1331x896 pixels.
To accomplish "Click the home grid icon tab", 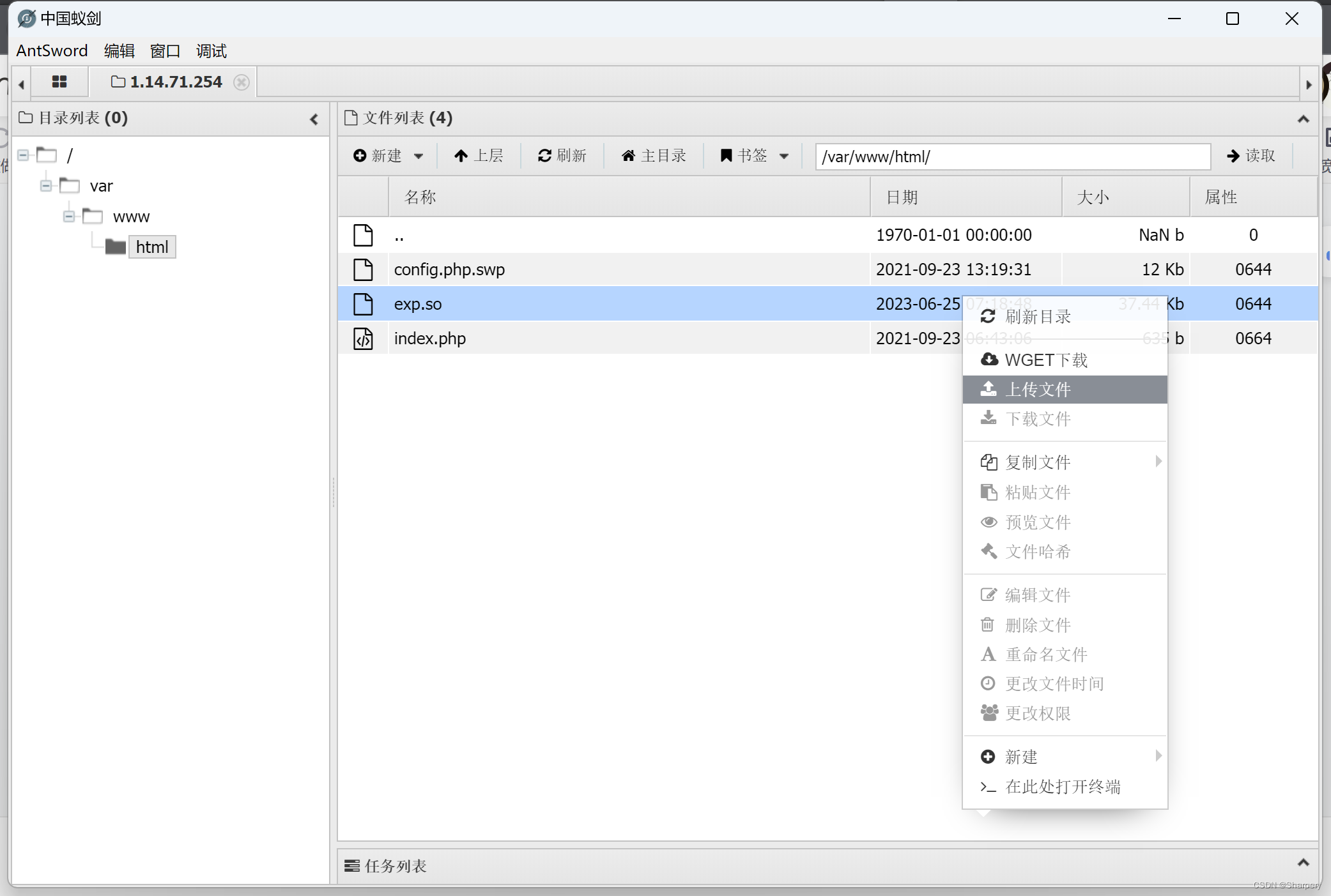I will 59,82.
